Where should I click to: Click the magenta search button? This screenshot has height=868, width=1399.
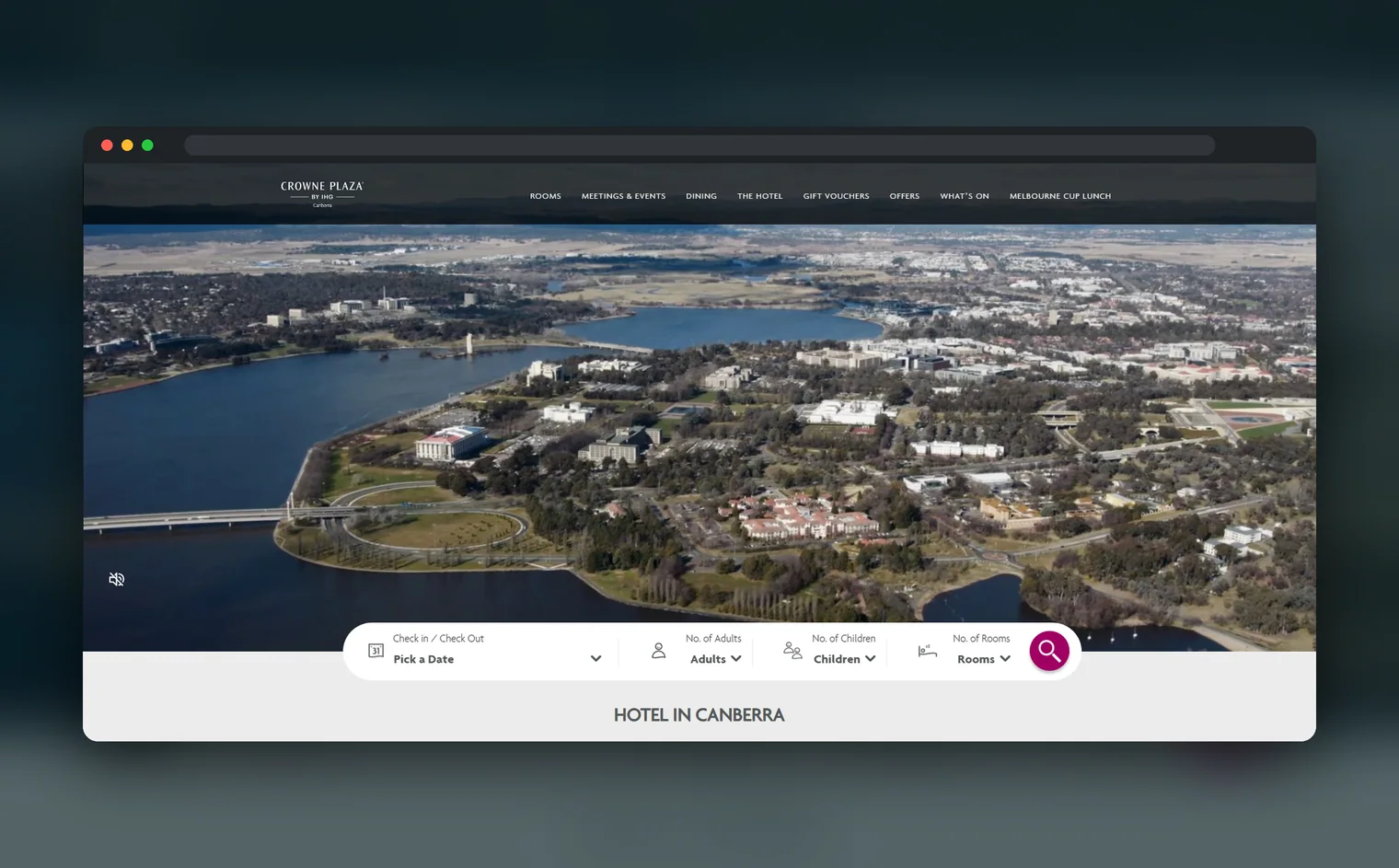(x=1049, y=651)
